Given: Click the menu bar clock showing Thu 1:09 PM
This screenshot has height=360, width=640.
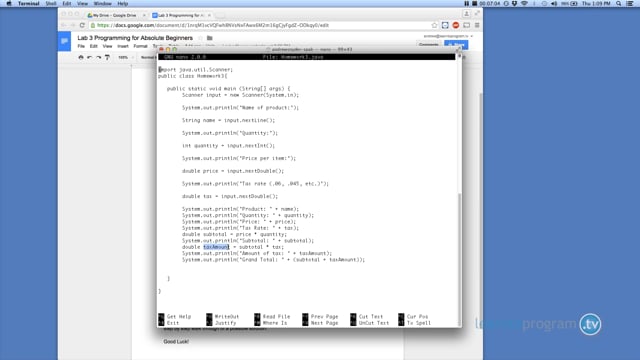Looking at the screenshot, I should (x=596, y=3).
